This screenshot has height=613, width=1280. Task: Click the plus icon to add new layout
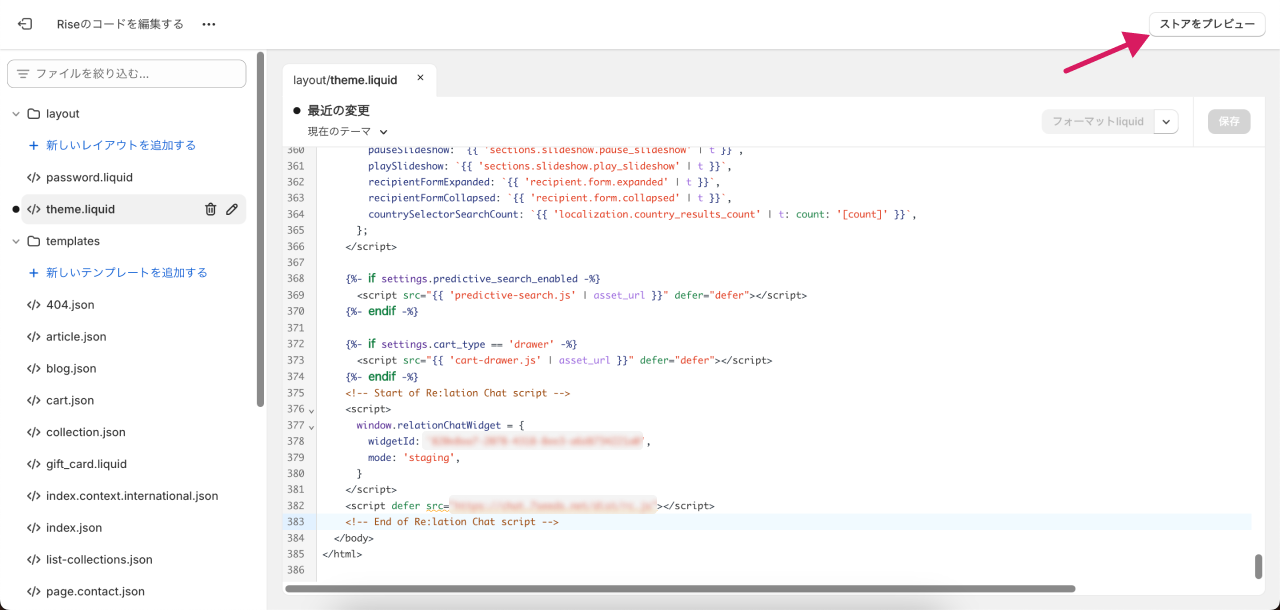click(x=33, y=145)
